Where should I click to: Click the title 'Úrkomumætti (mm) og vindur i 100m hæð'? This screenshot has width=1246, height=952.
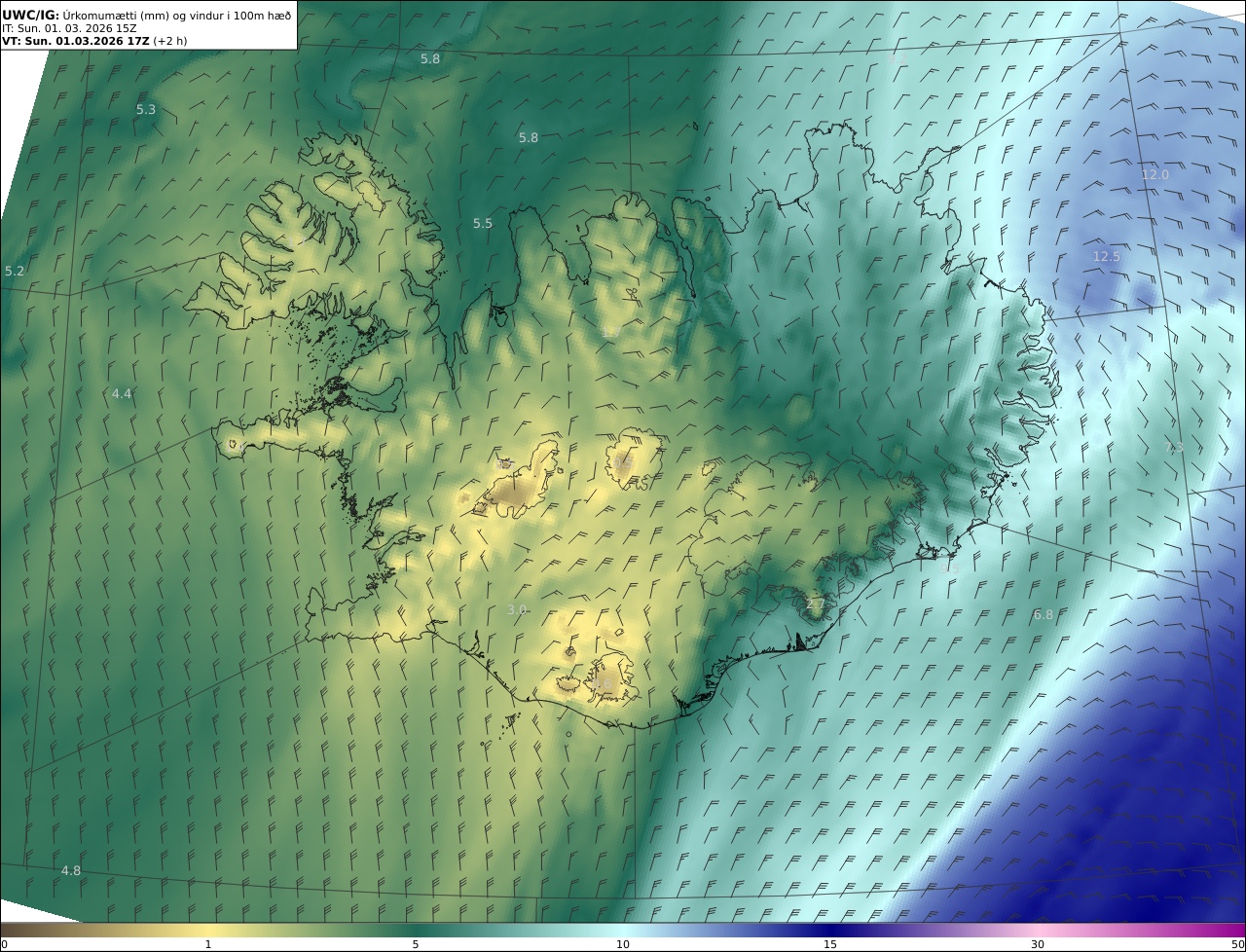(x=177, y=15)
